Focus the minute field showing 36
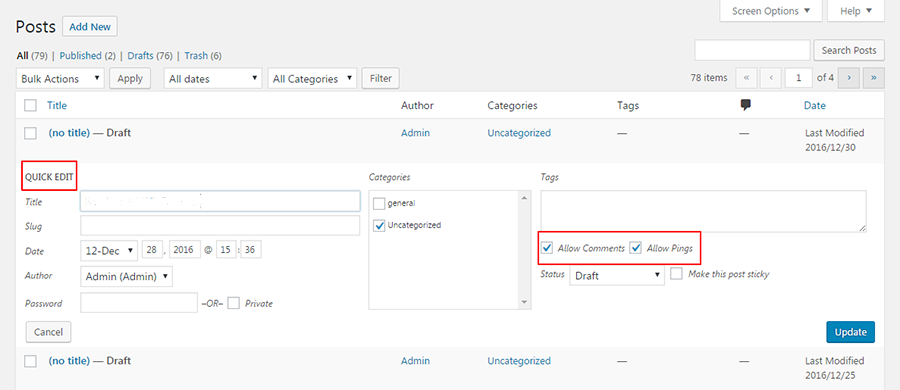This screenshot has width=900, height=390. coord(251,250)
